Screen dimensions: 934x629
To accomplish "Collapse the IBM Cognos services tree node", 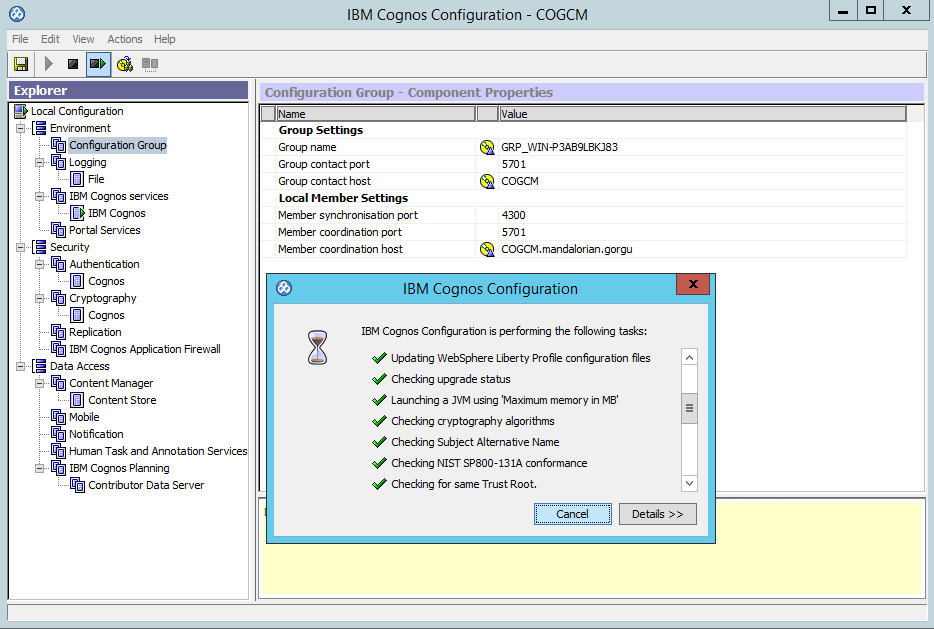I will click(x=39, y=196).
